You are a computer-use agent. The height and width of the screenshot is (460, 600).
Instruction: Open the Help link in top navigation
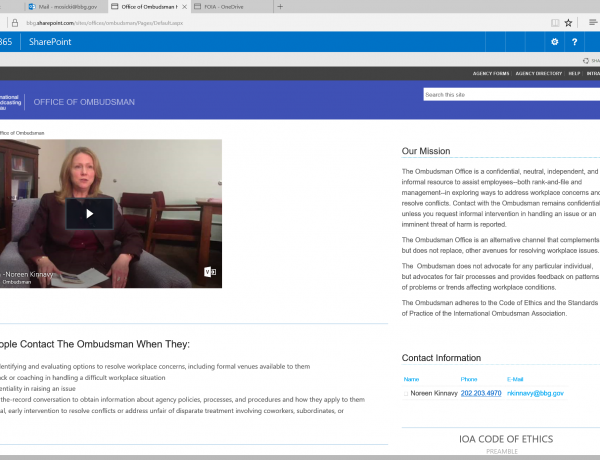pos(574,73)
